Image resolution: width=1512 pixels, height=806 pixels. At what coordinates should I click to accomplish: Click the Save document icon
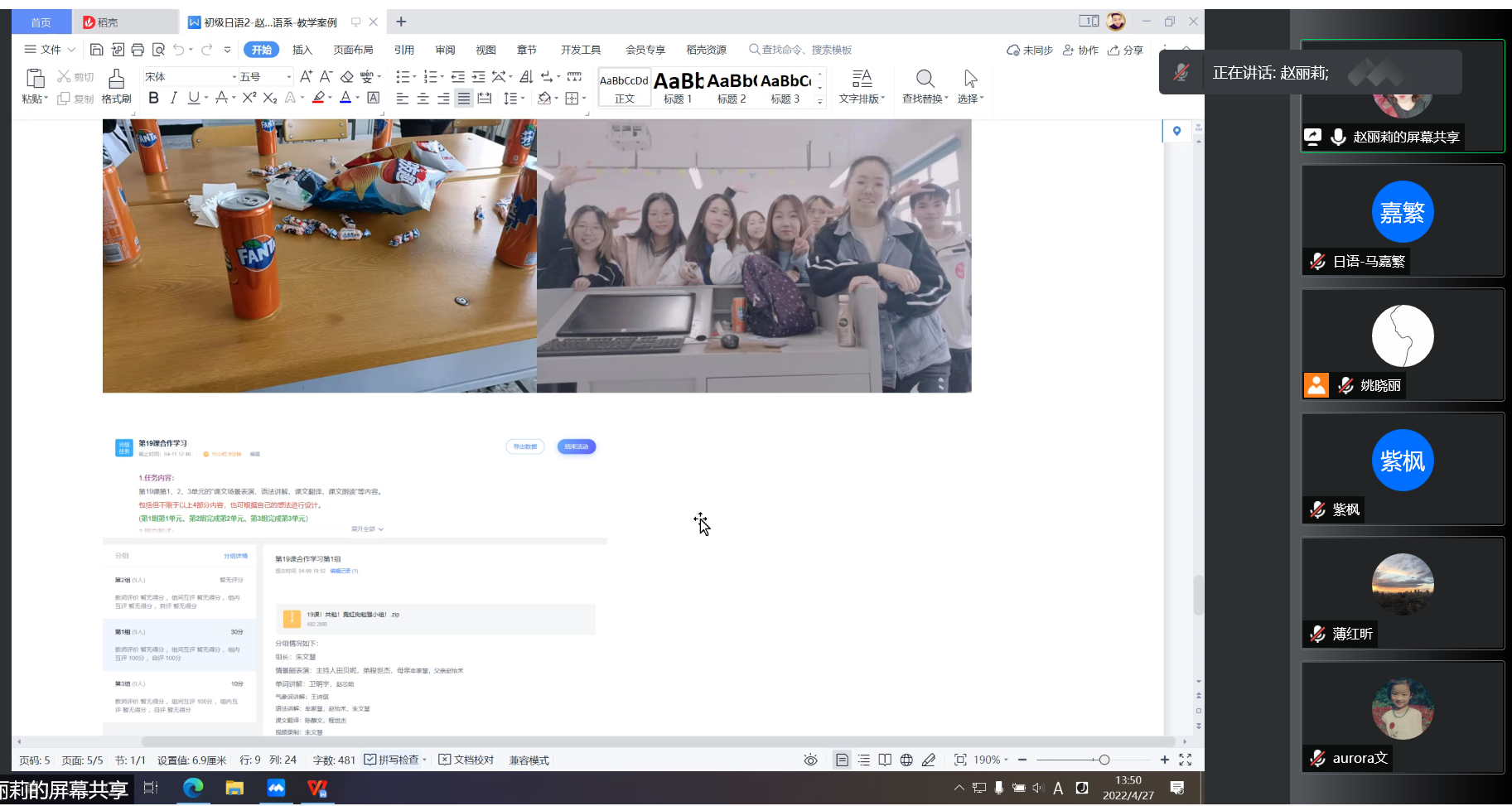[x=96, y=50]
